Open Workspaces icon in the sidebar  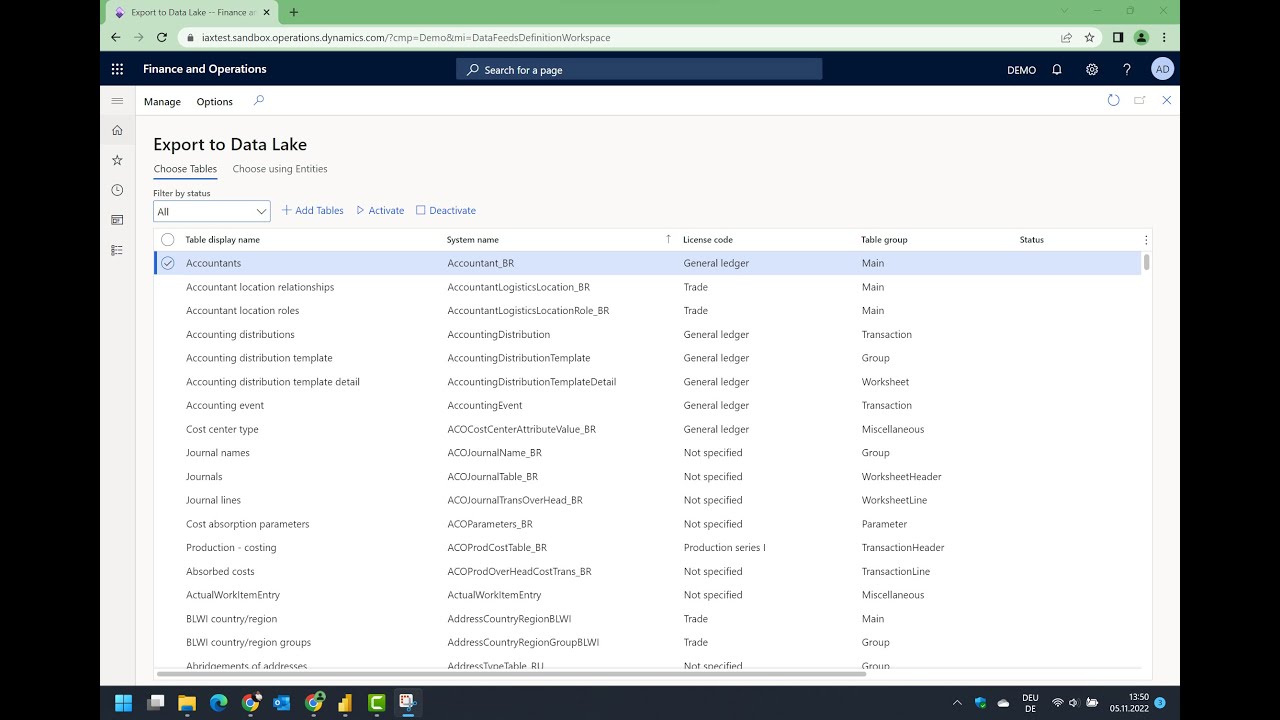117,220
